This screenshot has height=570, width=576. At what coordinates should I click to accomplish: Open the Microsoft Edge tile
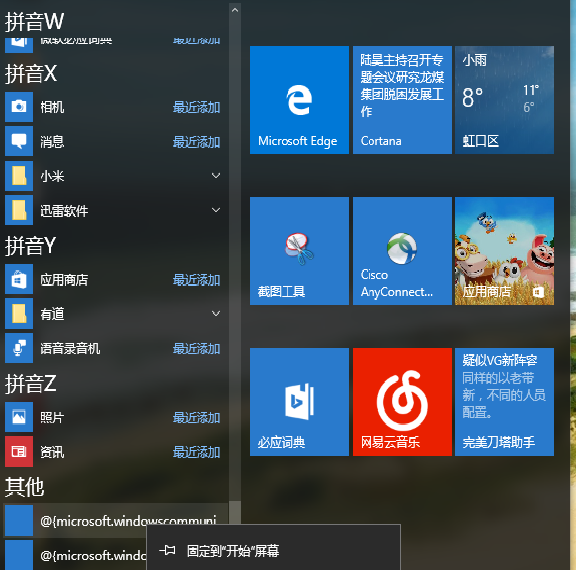[299, 100]
